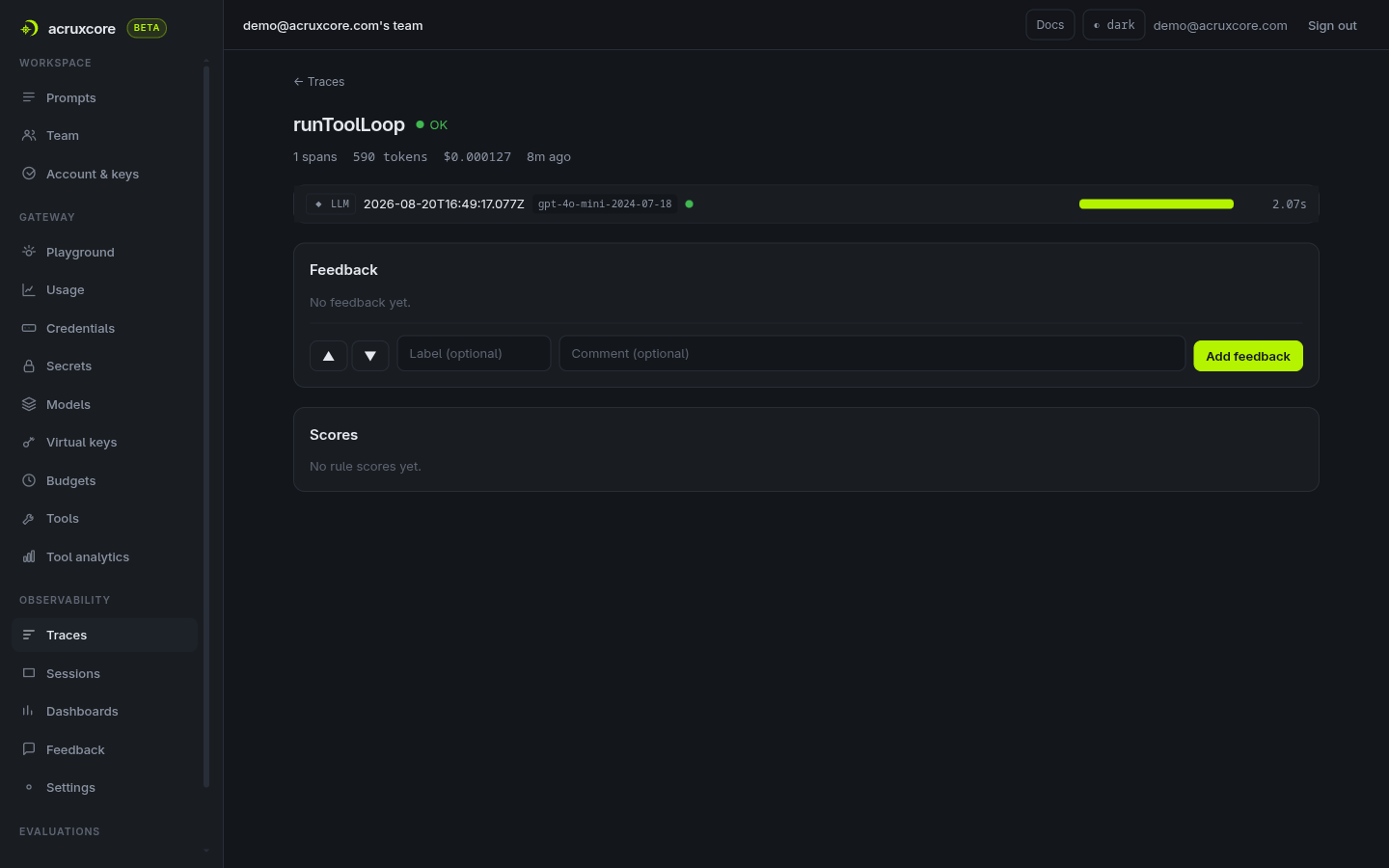Open the Sessions sidebar item
This screenshot has width=1389, height=868.
104,673
